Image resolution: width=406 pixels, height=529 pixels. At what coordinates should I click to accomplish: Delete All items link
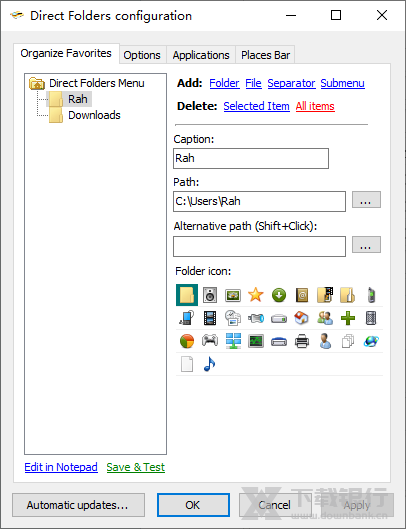315,106
